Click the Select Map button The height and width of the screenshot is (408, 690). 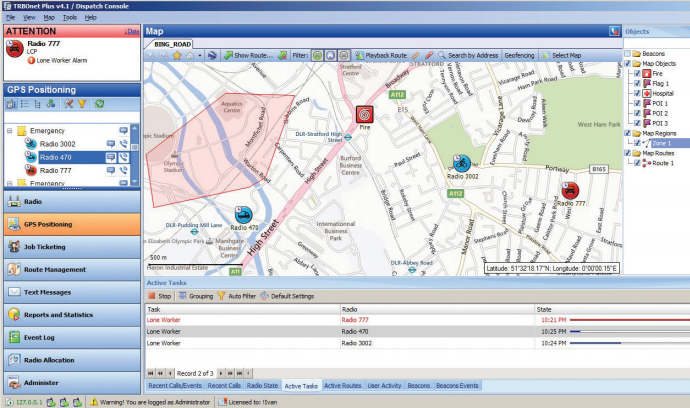click(562, 55)
